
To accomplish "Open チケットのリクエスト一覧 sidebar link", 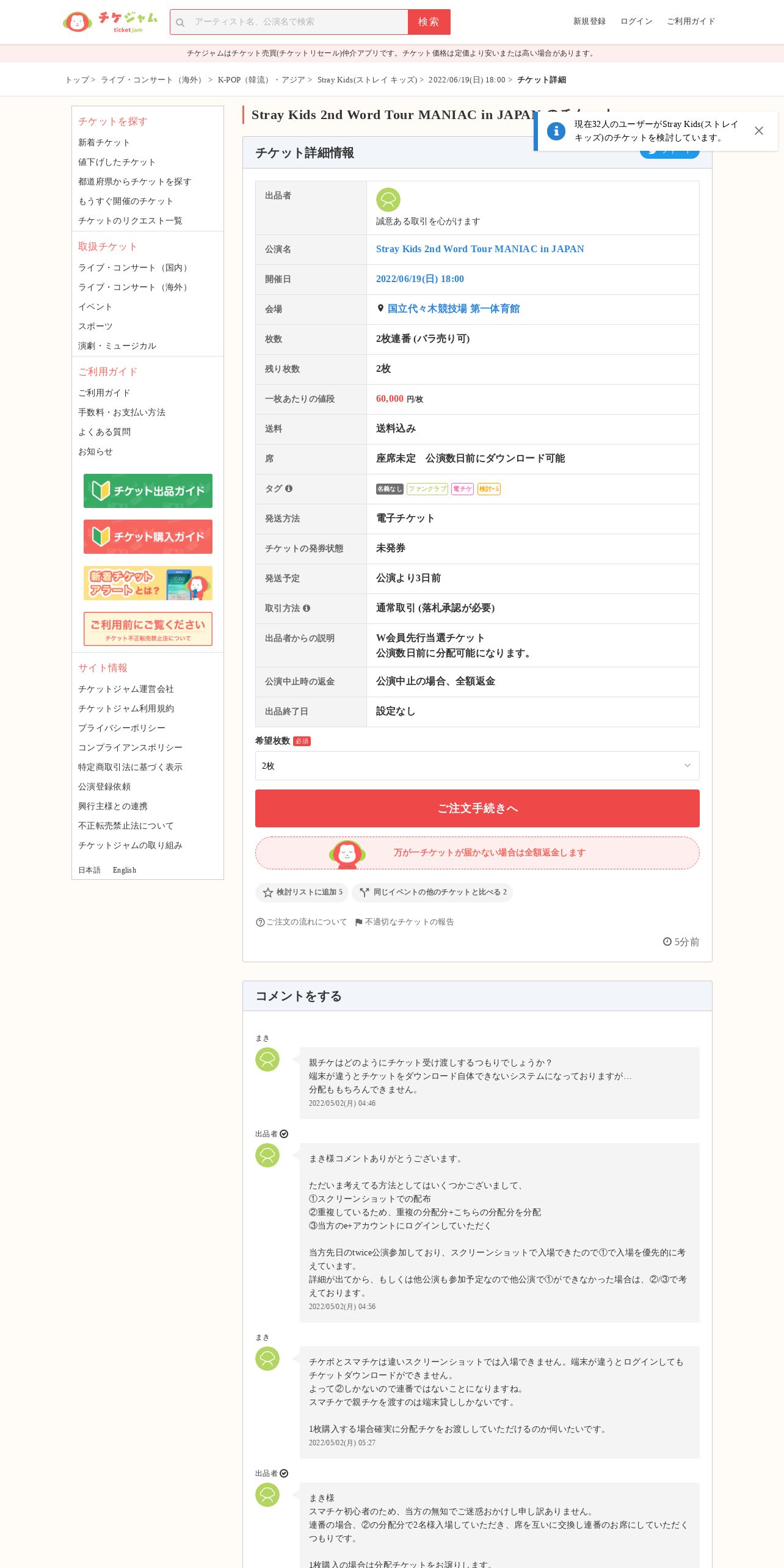I will coord(130,220).
